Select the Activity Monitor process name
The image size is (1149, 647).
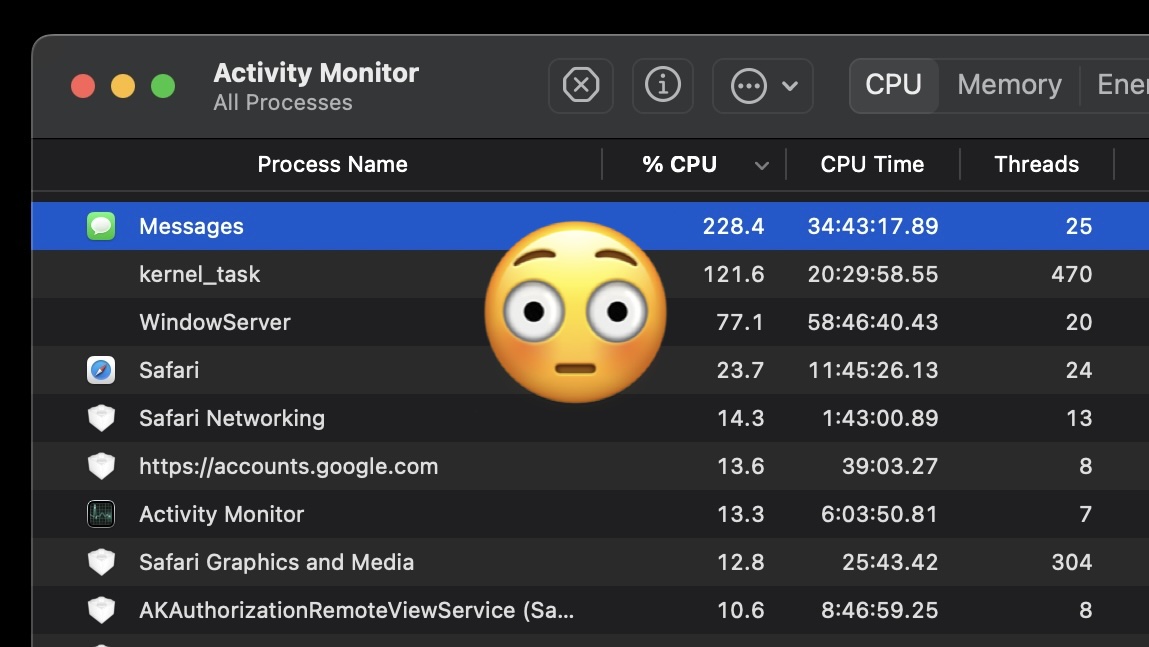(x=221, y=514)
